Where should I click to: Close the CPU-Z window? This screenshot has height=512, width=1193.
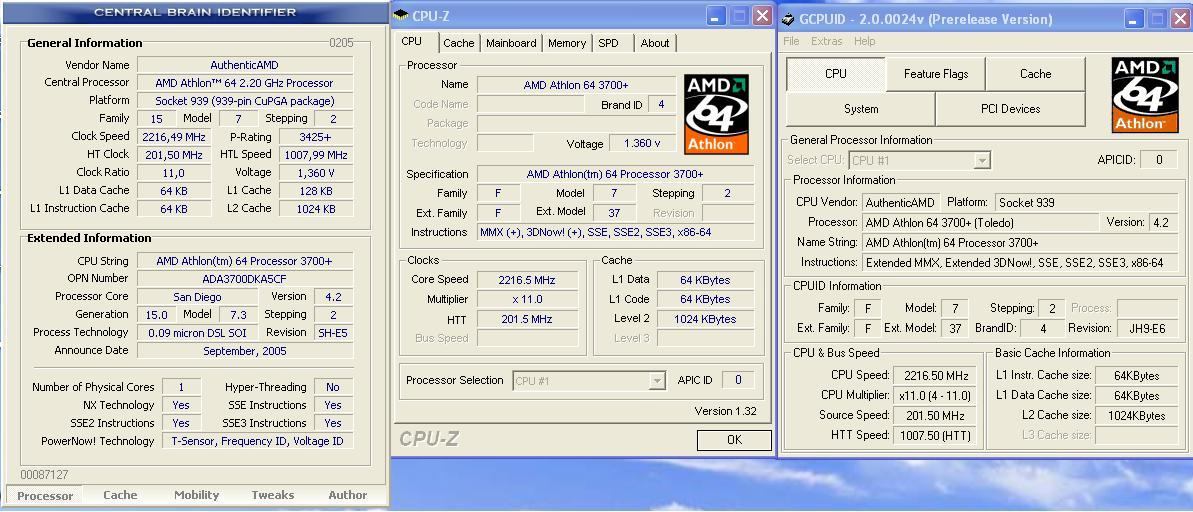point(762,16)
